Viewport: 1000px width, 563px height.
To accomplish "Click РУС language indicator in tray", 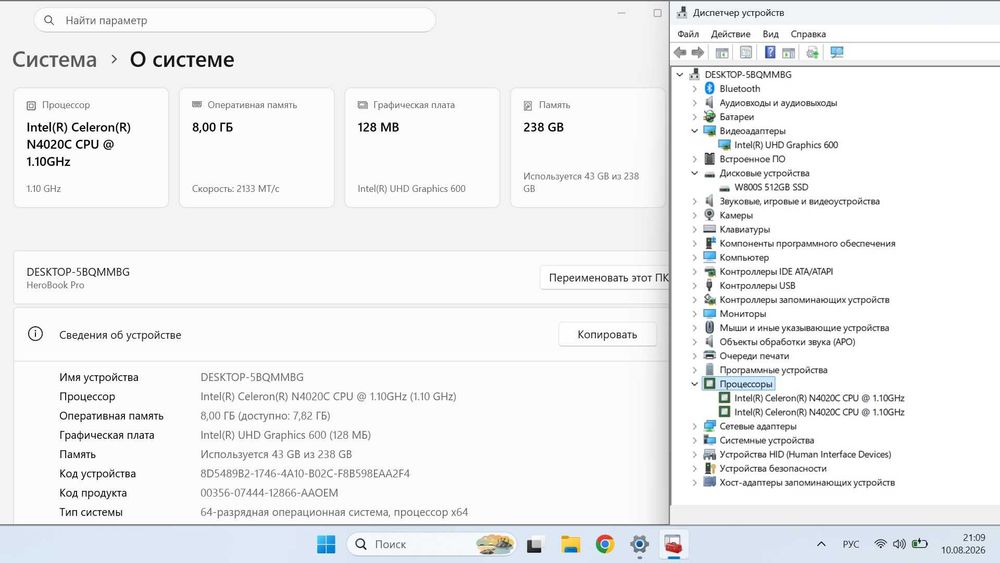I will (x=851, y=545).
